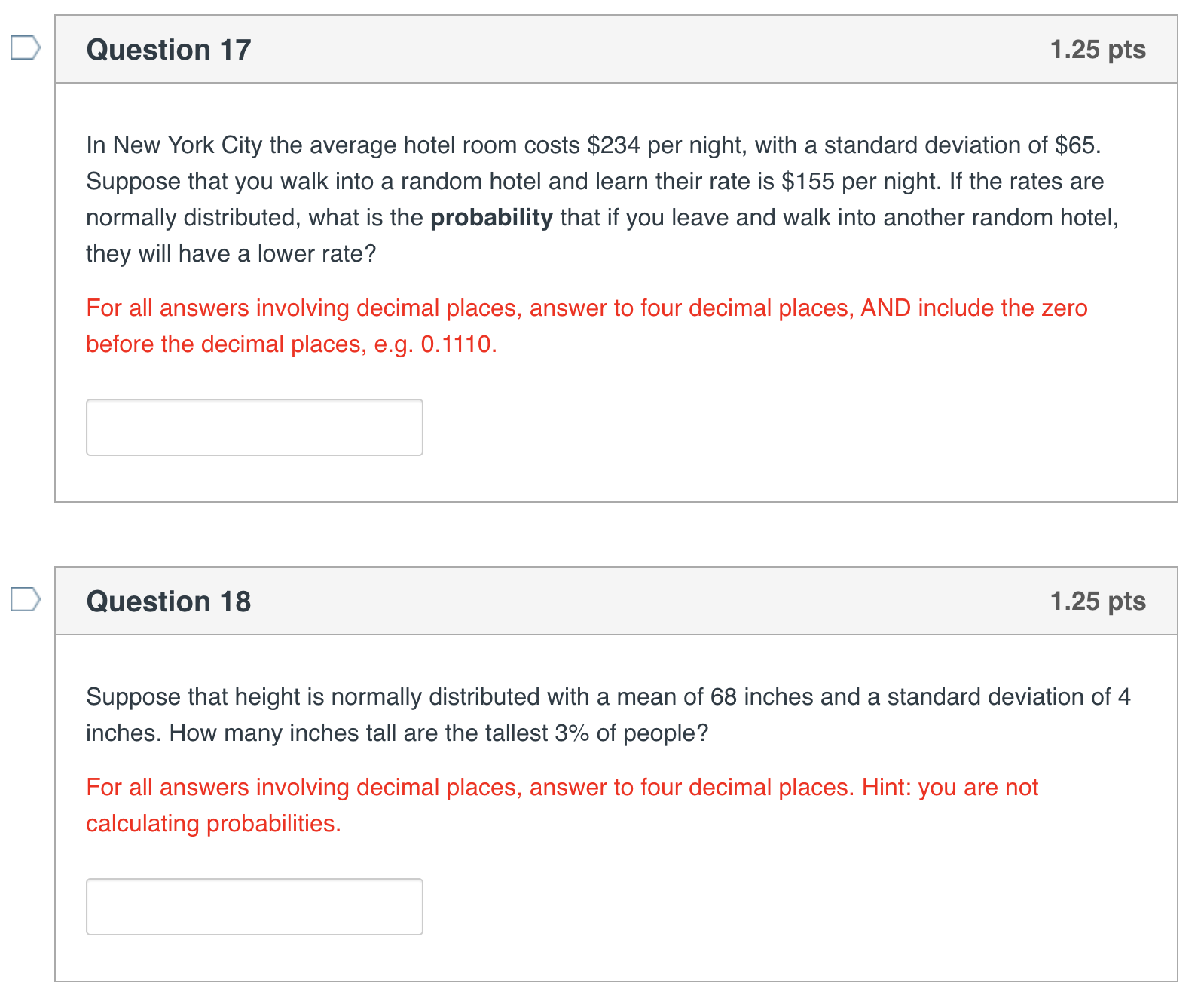Focus the empty response field for Question 18

[x=255, y=906]
